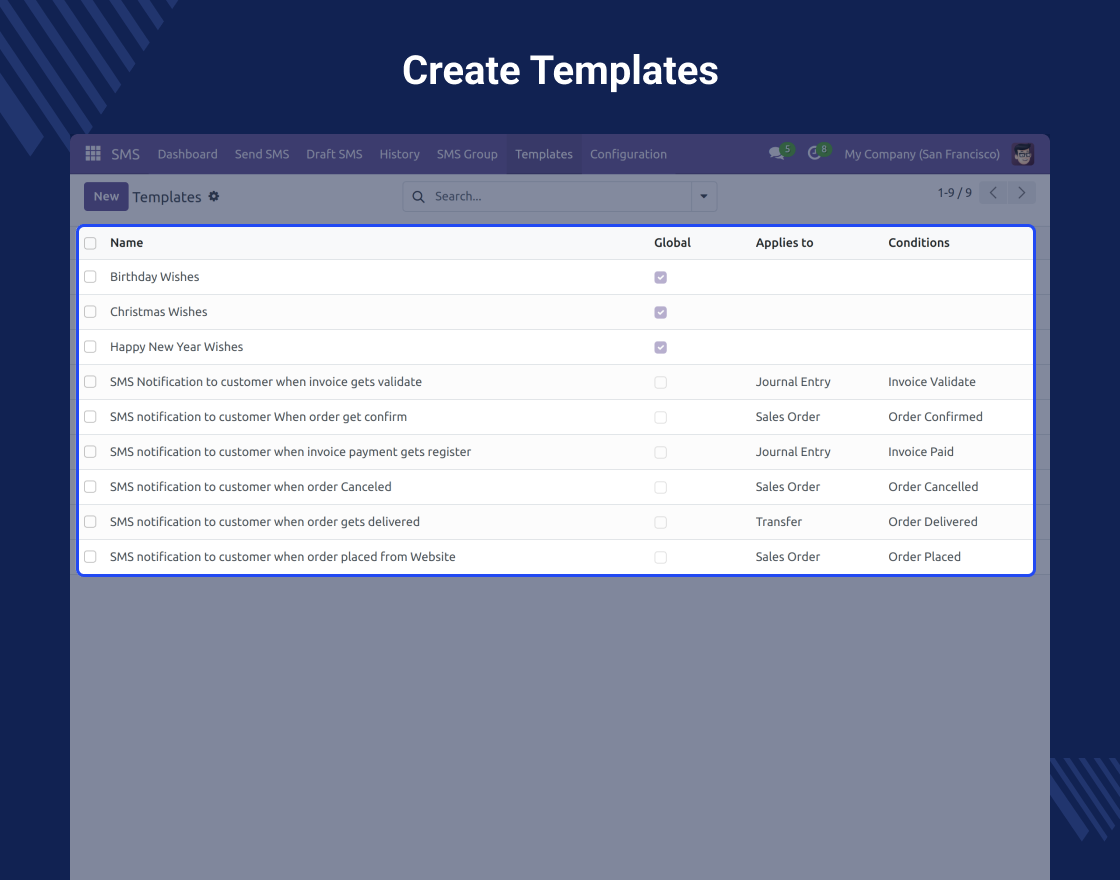
Task: Toggle the select-all checkbox in header
Action: pyautogui.click(x=91, y=243)
